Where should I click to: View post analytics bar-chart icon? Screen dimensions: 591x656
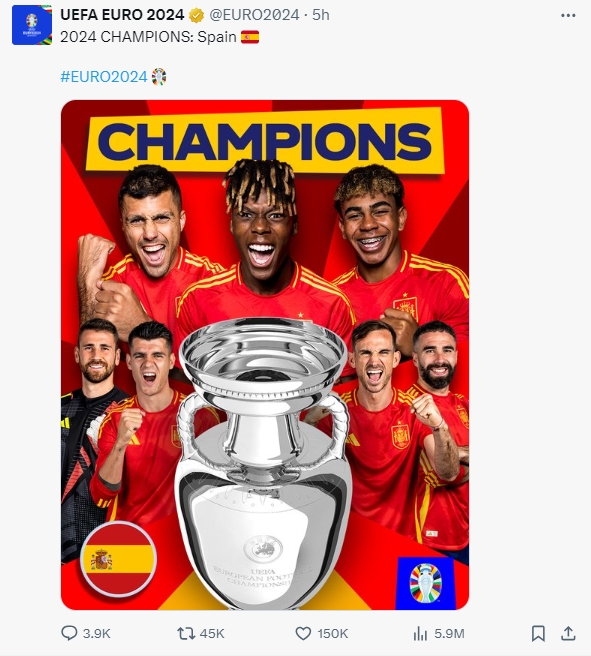(420, 633)
